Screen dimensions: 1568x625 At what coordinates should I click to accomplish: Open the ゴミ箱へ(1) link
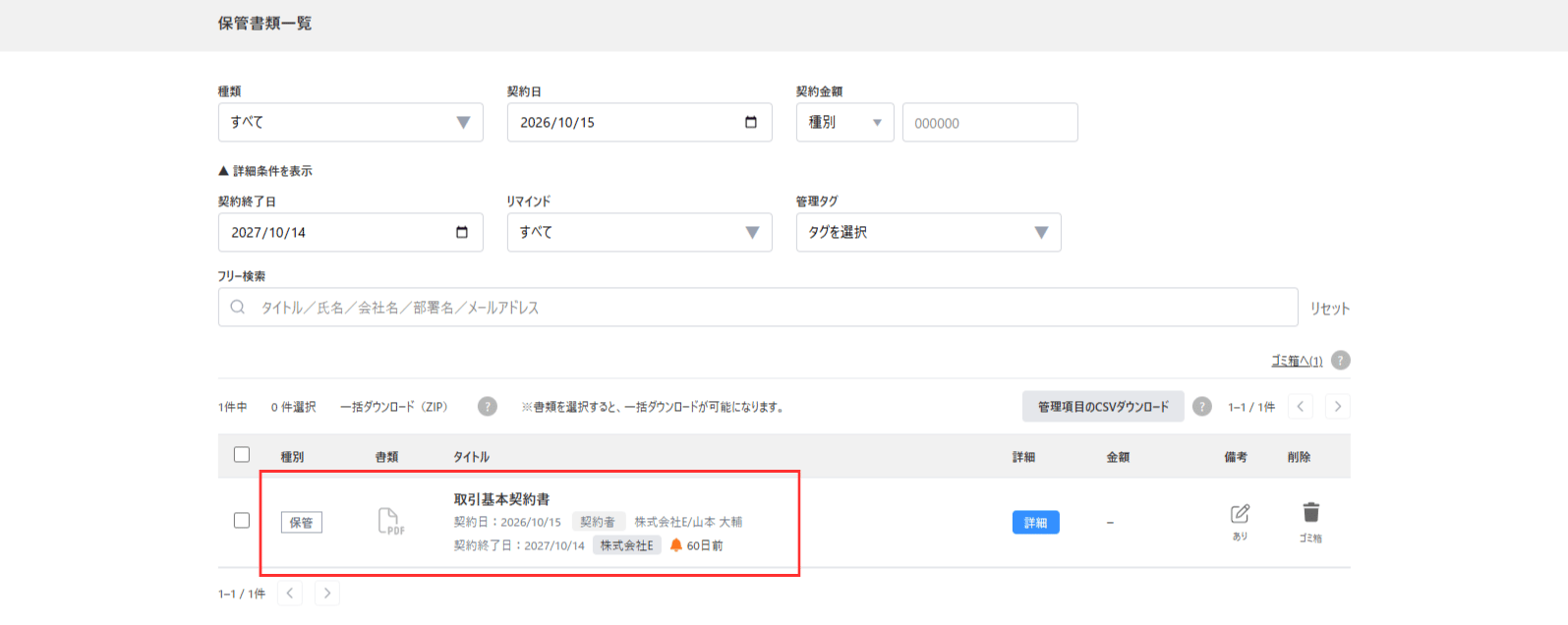[x=1297, y=361]
